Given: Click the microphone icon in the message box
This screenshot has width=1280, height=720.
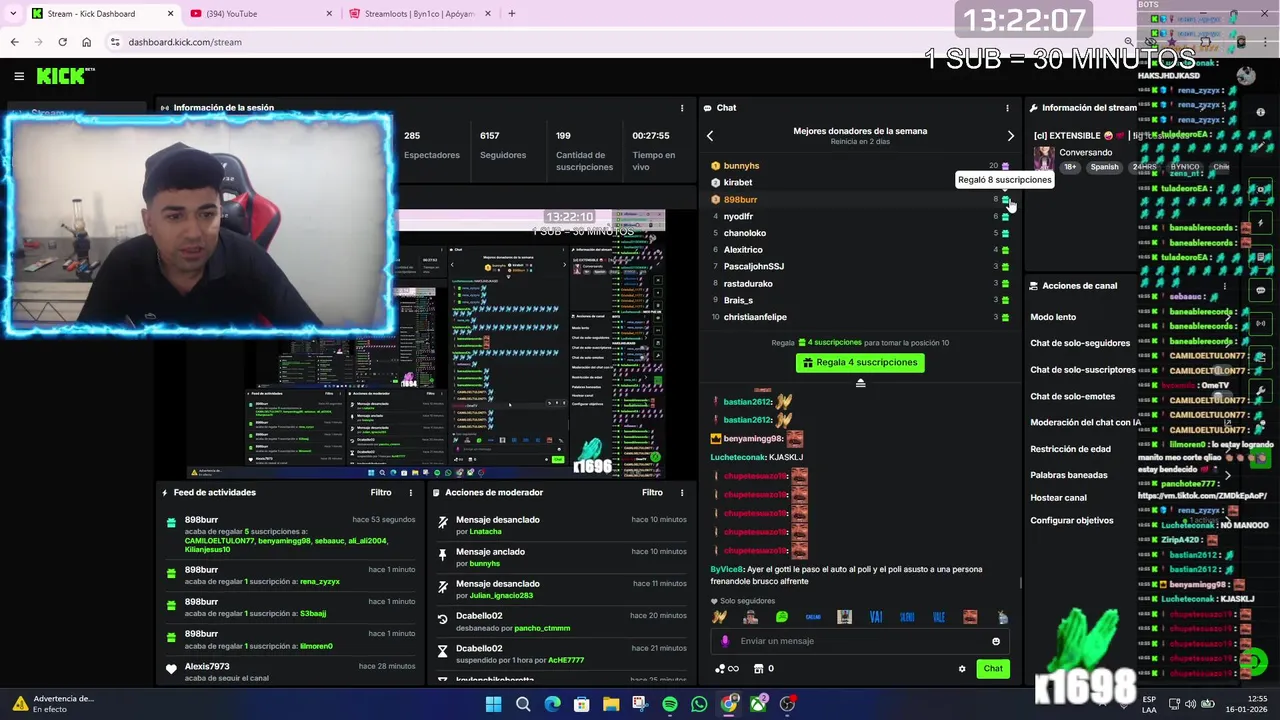Looking at the screenshot, I should 725,641.
